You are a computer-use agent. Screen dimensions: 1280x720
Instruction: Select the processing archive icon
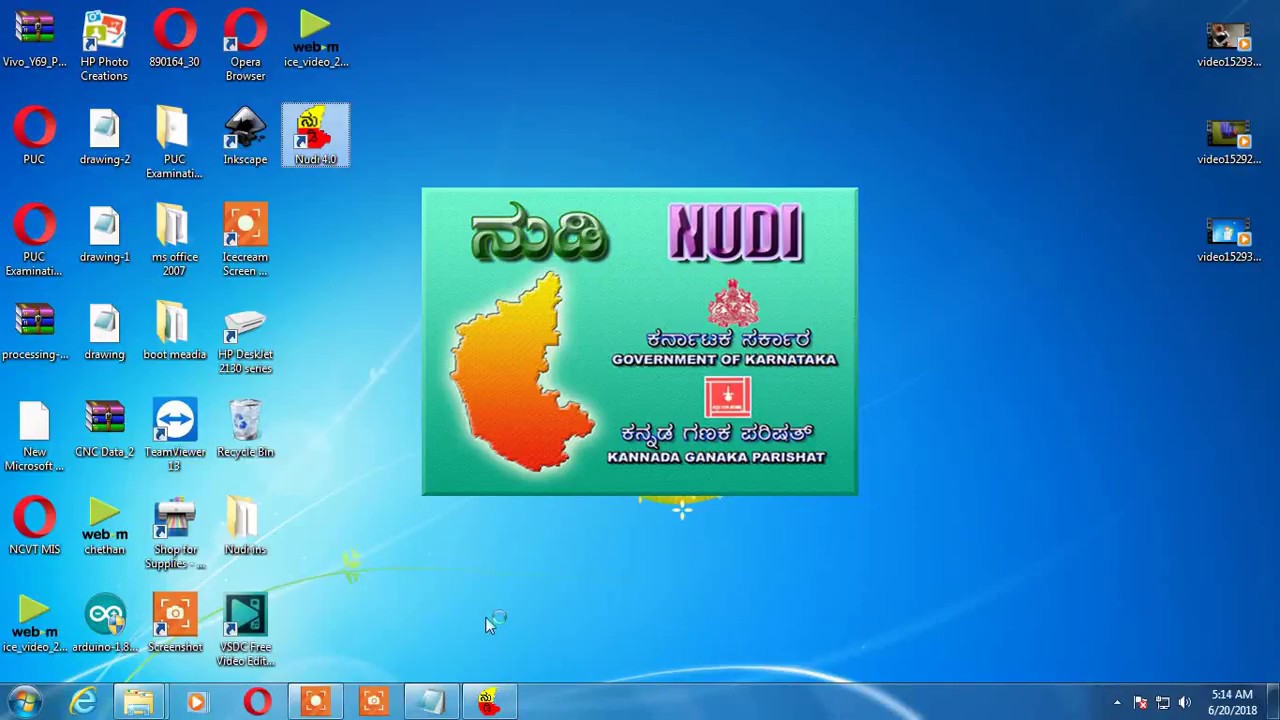tap(35, 331)
